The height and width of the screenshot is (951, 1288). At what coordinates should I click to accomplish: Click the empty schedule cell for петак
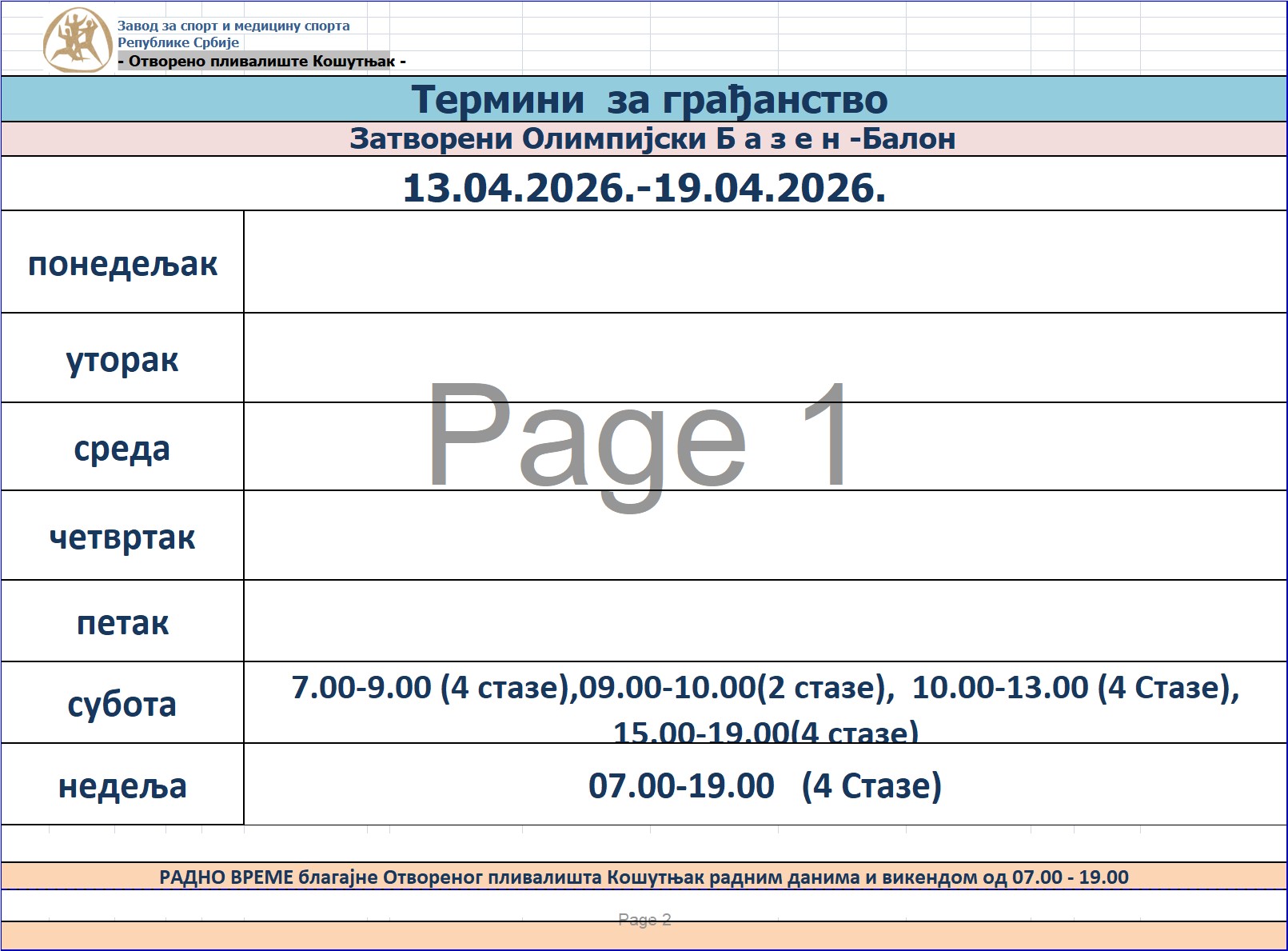coord(764,621)
